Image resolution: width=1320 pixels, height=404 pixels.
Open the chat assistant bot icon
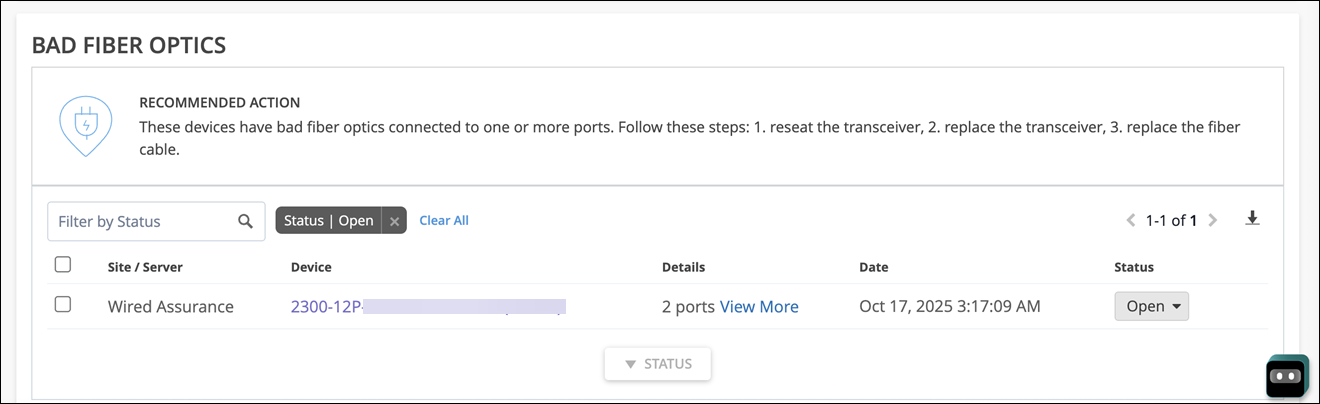(1287, 377)
